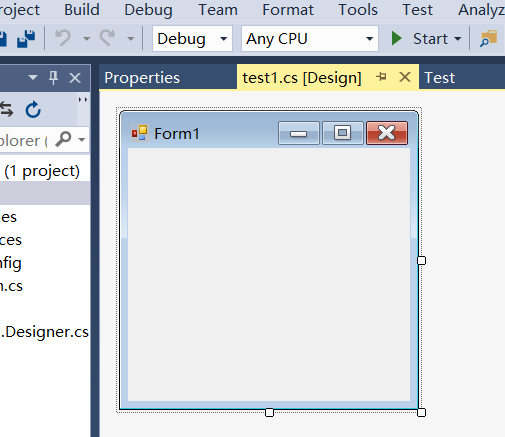This screenshot has height=437, width=505.
Task: Select the highlighted project row
Action: (45, 193)
